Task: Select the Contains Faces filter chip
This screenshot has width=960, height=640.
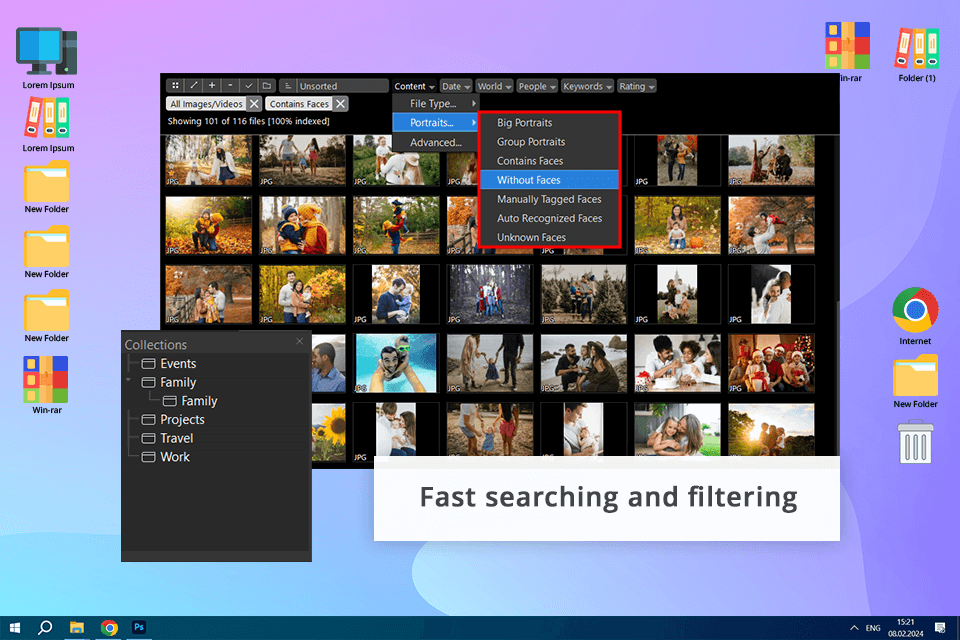Action: tap(299, 104)
